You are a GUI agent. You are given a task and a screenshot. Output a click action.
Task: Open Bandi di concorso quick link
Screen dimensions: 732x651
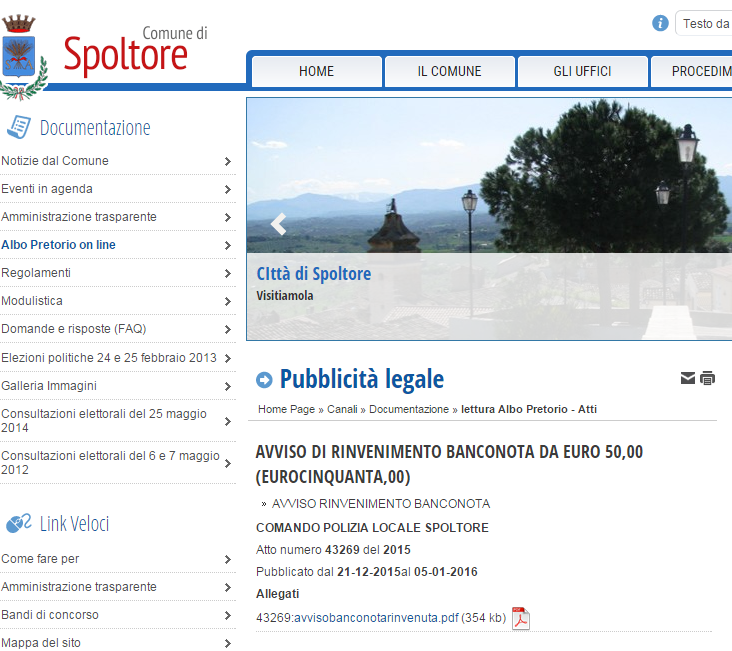point(50,615)
